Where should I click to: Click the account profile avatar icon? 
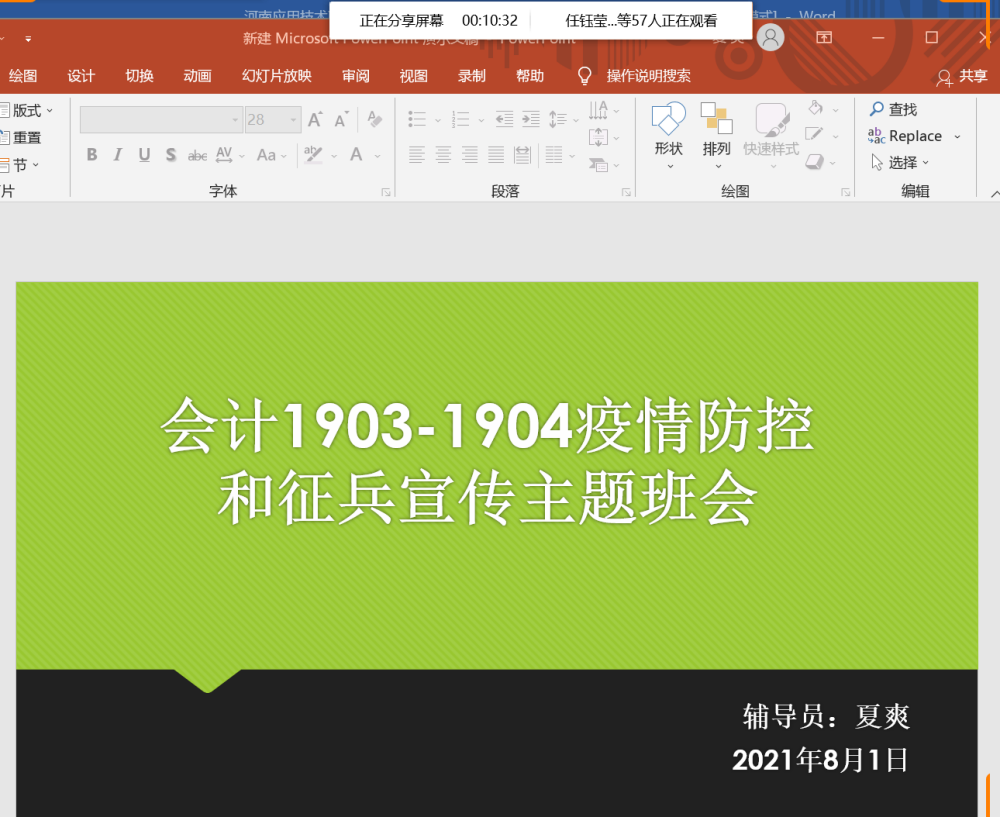(x=771, y=38)
